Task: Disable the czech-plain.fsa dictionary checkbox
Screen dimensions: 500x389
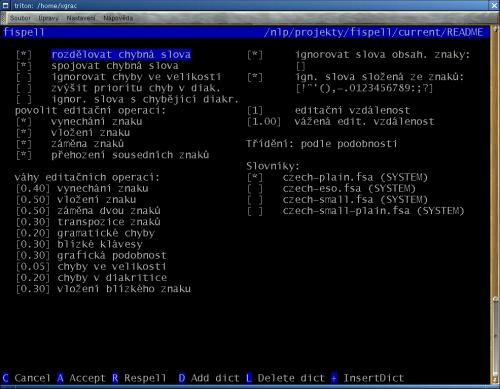Action: (255, 178)
